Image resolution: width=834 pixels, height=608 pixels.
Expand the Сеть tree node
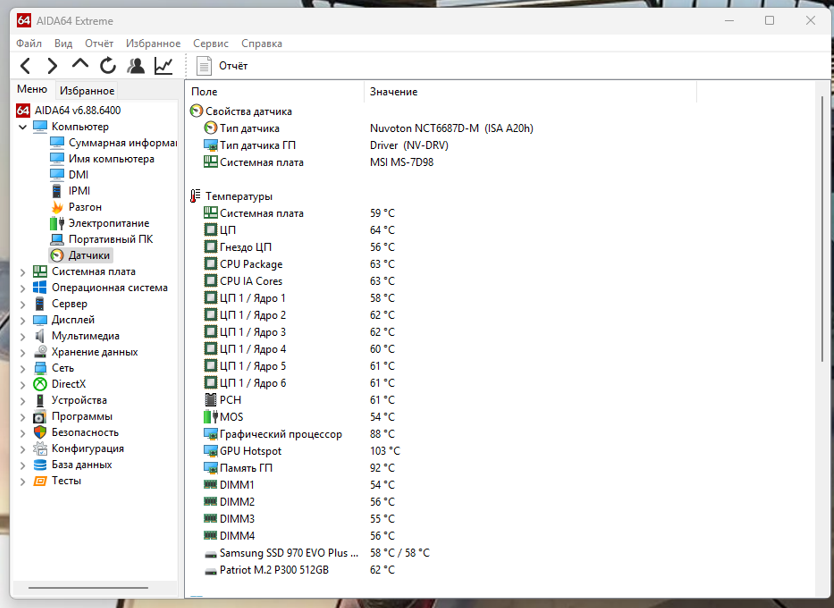point(22,369)
